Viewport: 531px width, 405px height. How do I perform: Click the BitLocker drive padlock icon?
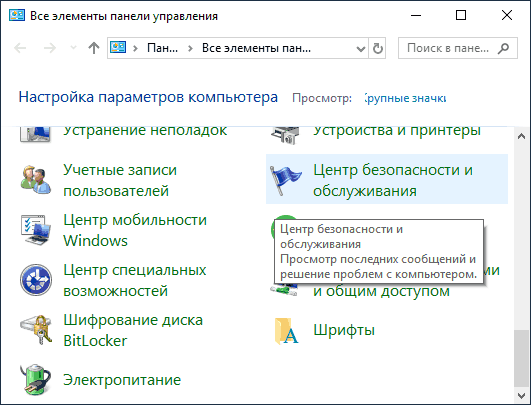[x=36, y=330]
